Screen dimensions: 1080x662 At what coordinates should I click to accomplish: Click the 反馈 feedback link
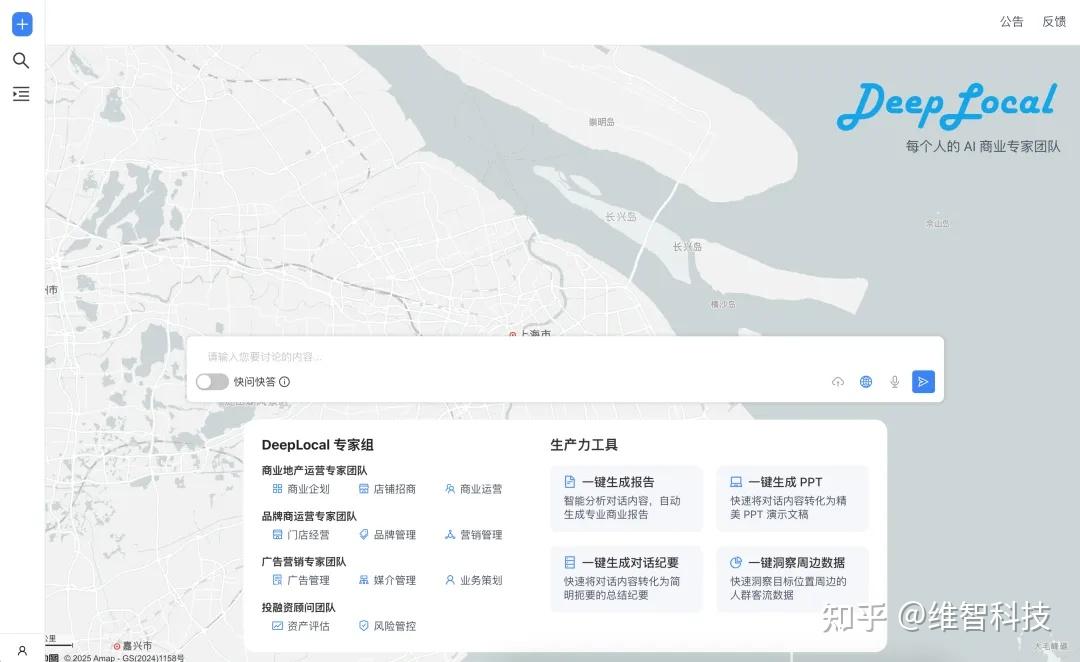pyautogui.click(x=1055, y=21)
